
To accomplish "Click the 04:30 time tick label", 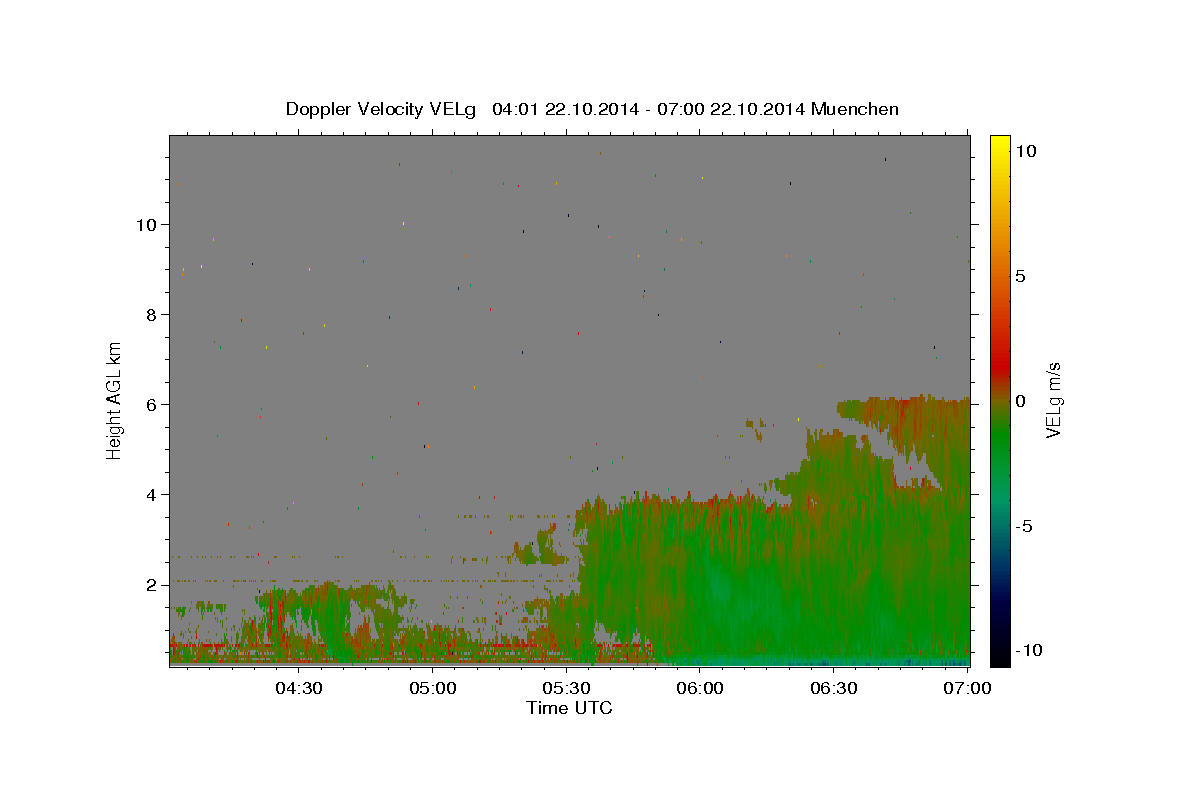I will [298, 688].
